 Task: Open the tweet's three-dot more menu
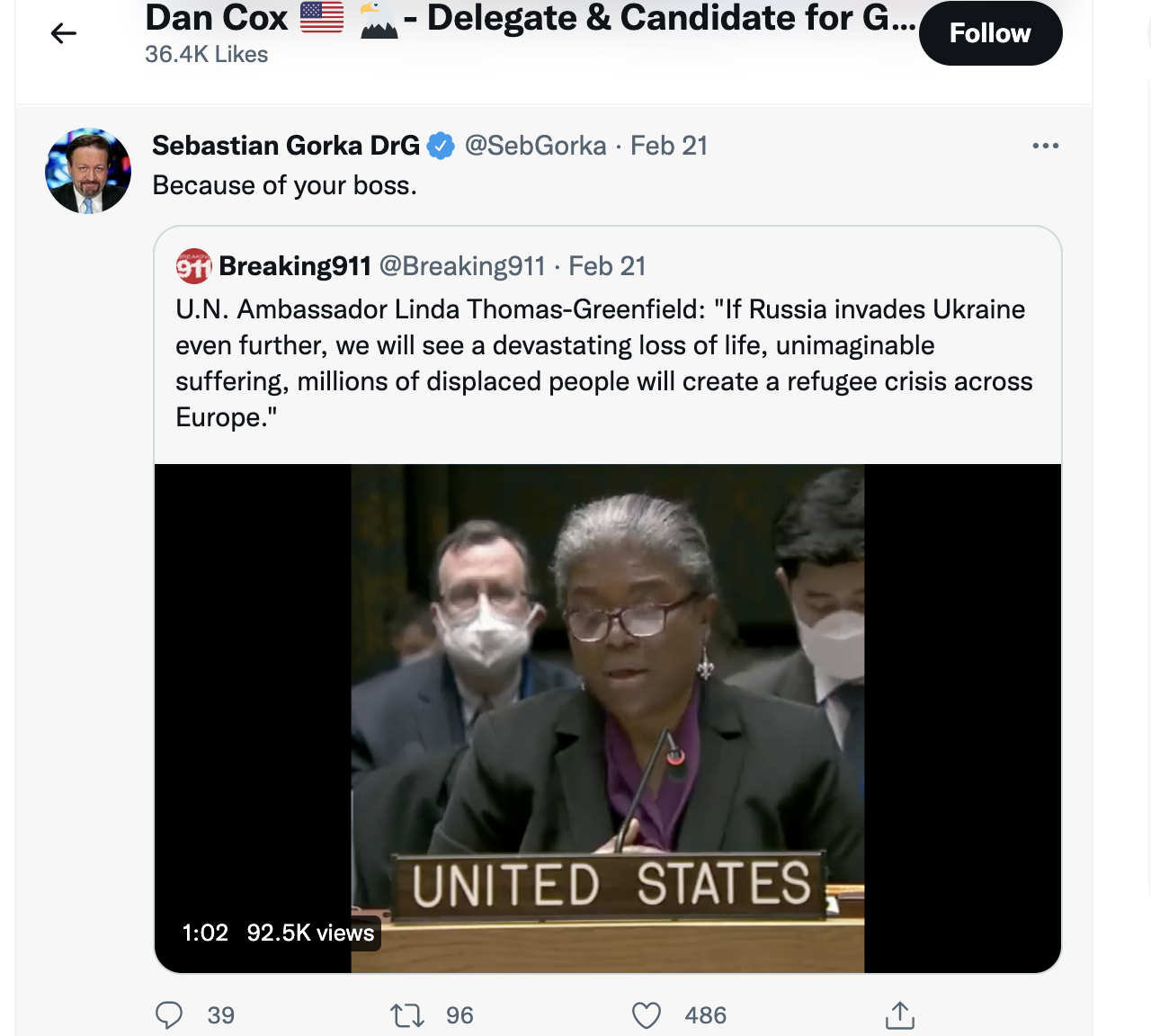point(1045,146)
